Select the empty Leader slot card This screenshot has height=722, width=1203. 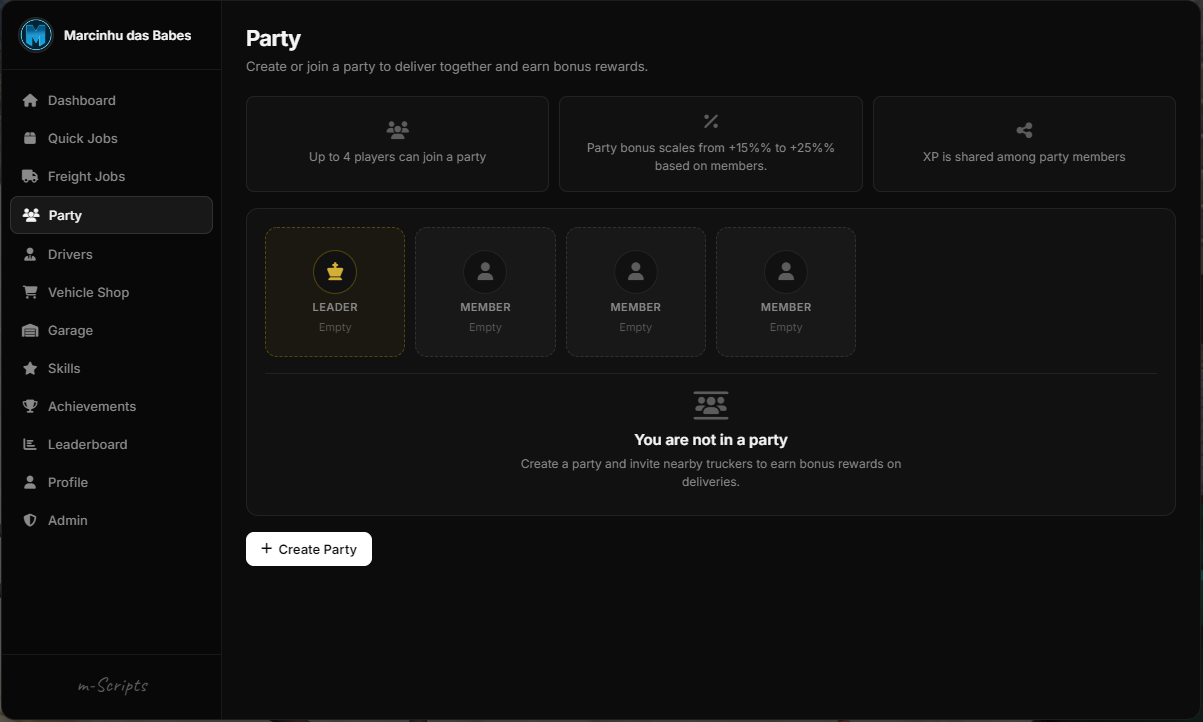(335, 292)
